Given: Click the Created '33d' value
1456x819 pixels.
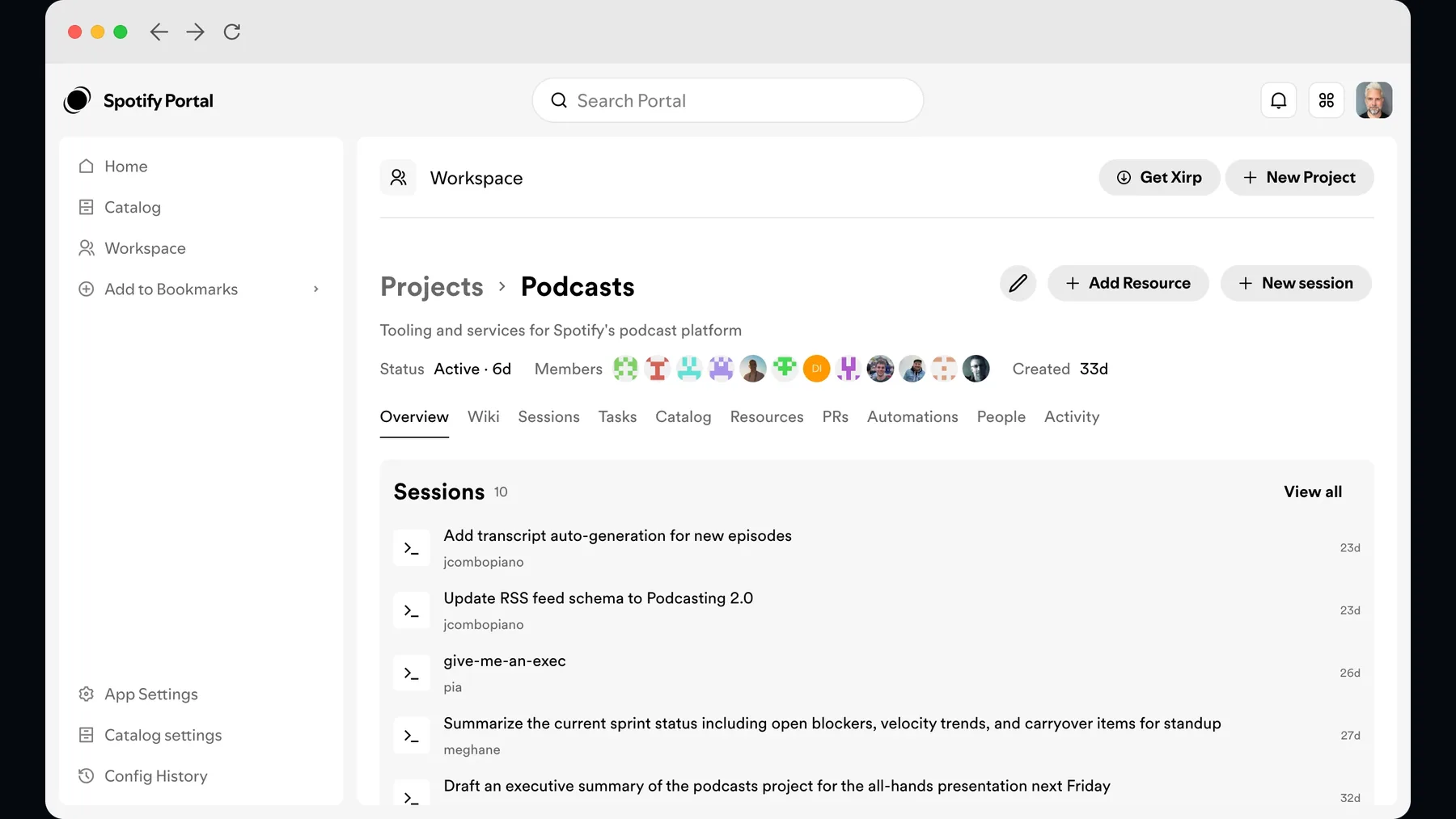Looking at the screenshot, I should (x=1094, y=369).
